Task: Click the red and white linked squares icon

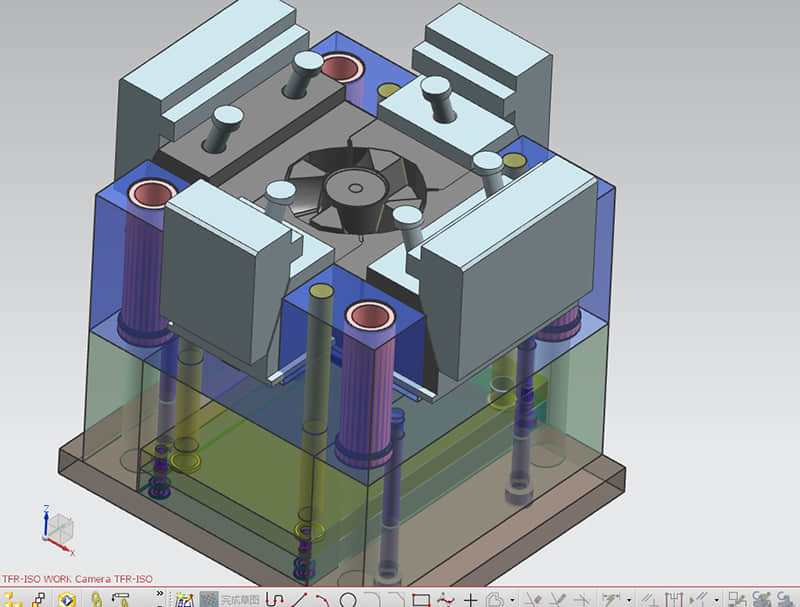Action: [x=39, y=599]
